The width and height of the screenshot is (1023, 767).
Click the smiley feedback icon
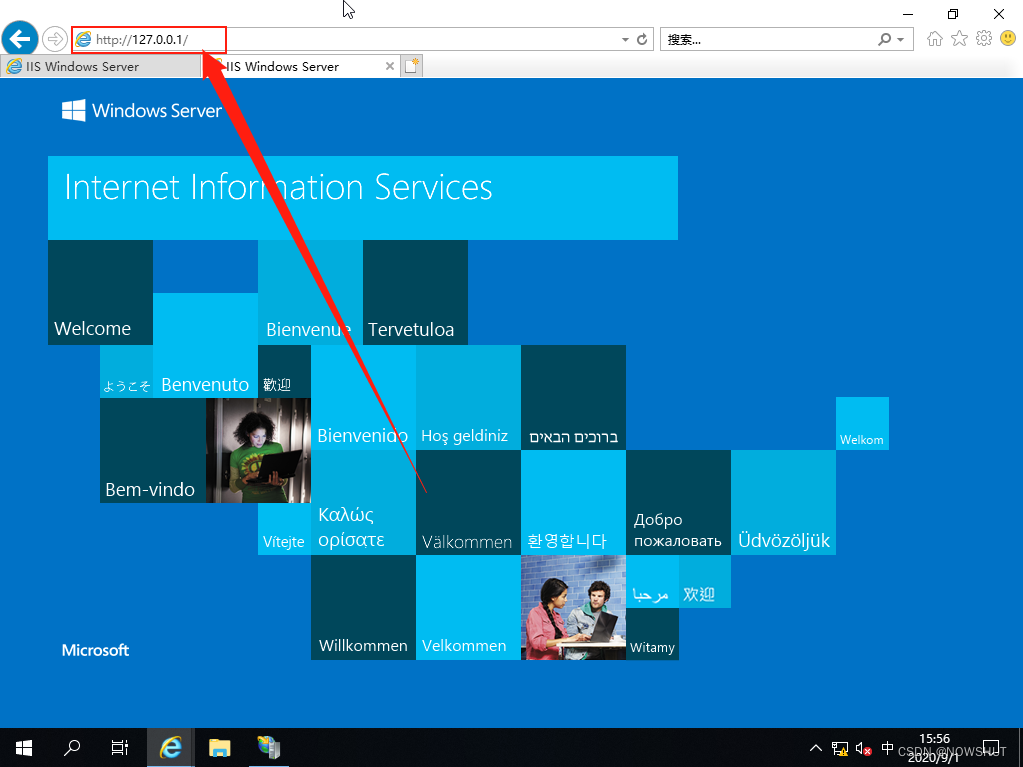coord(1007,39)
